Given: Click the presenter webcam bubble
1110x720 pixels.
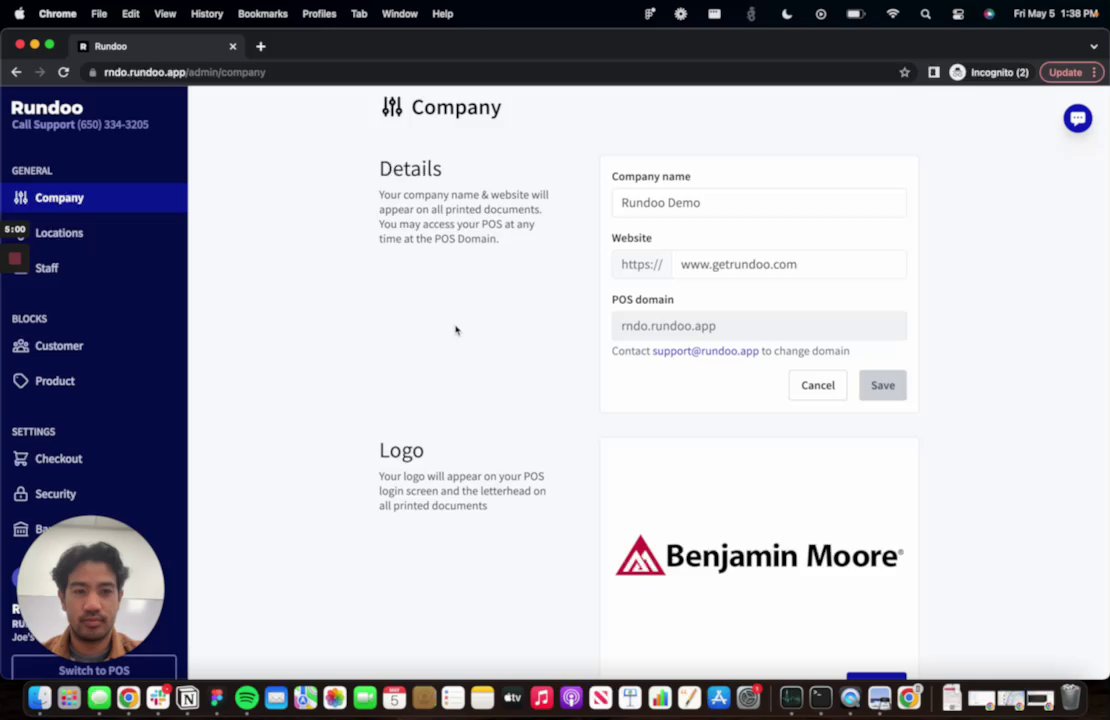Looking at the screenshot, I should pos(91,589).
